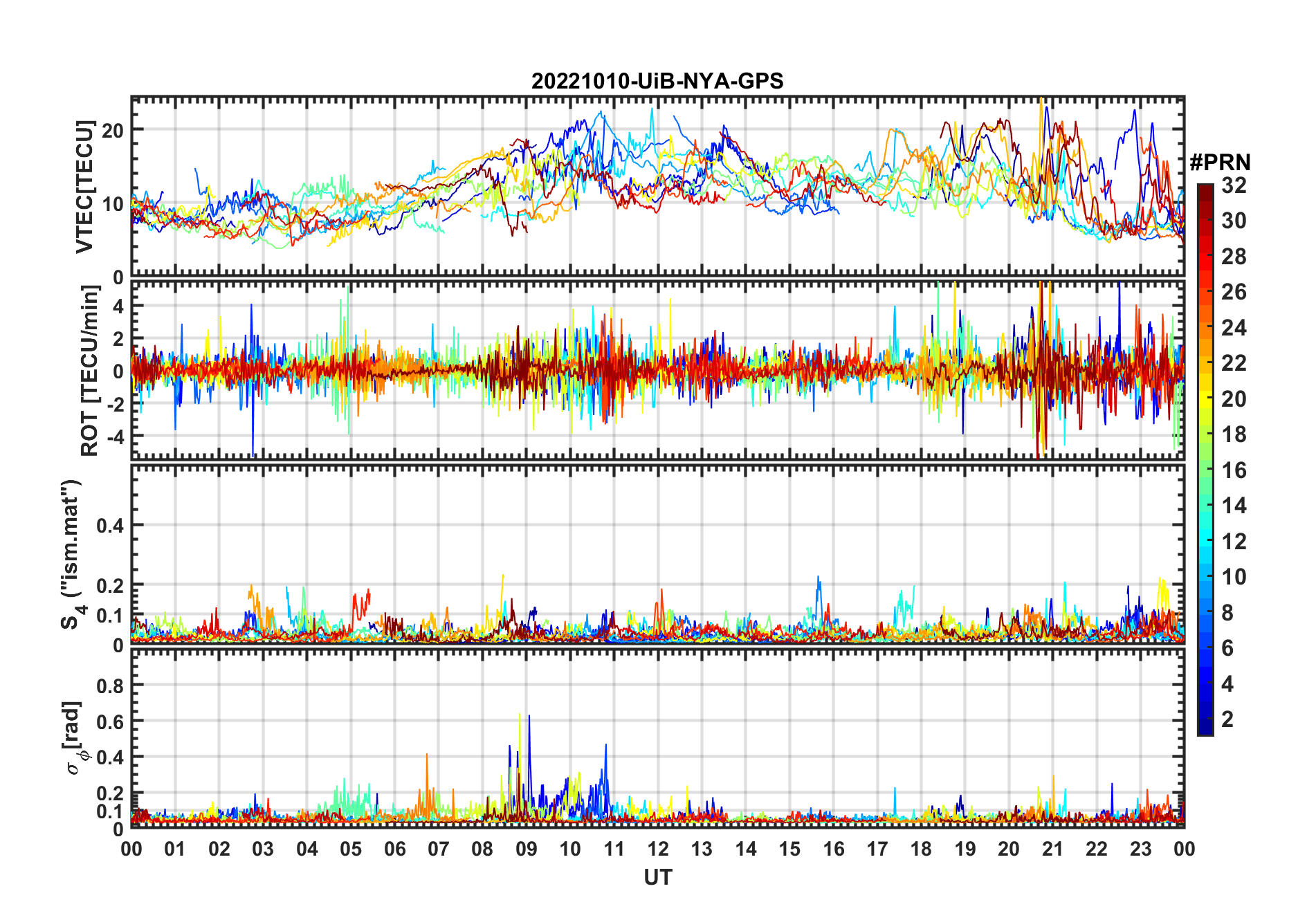Screen dimensions: 1316x920
Task: Click ROT axis tick value 4
Action: pos(118,306)
